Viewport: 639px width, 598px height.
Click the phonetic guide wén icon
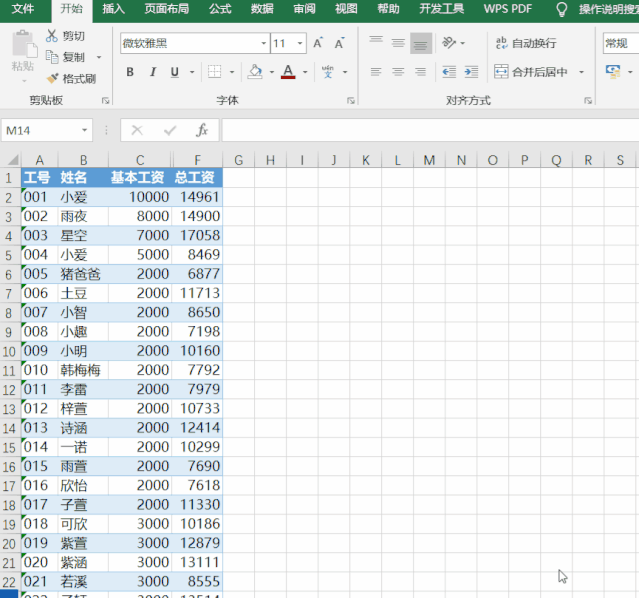pyautogui.click(x=328, y=72)
